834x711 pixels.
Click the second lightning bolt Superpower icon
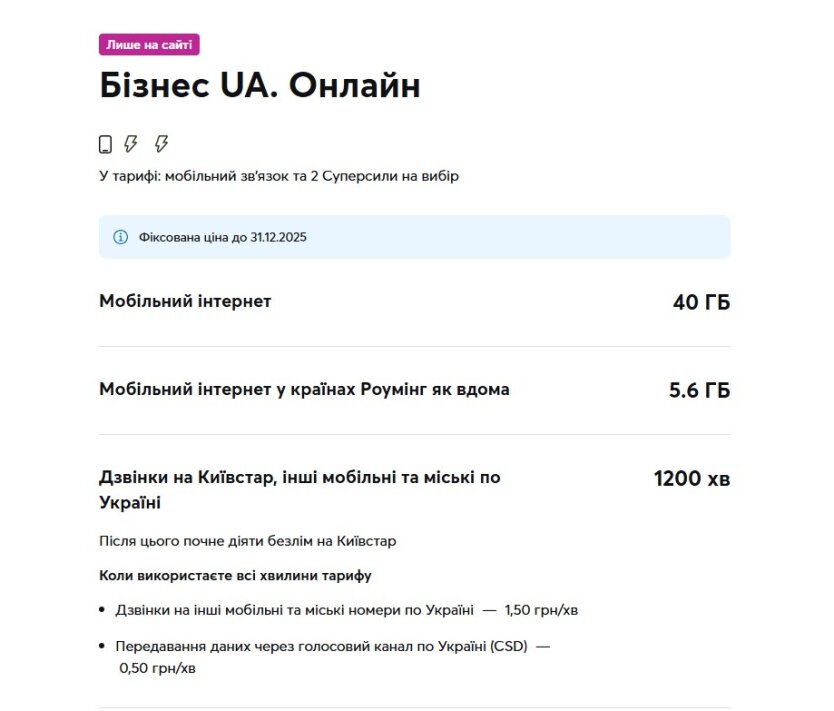click(x=161, y=144)
